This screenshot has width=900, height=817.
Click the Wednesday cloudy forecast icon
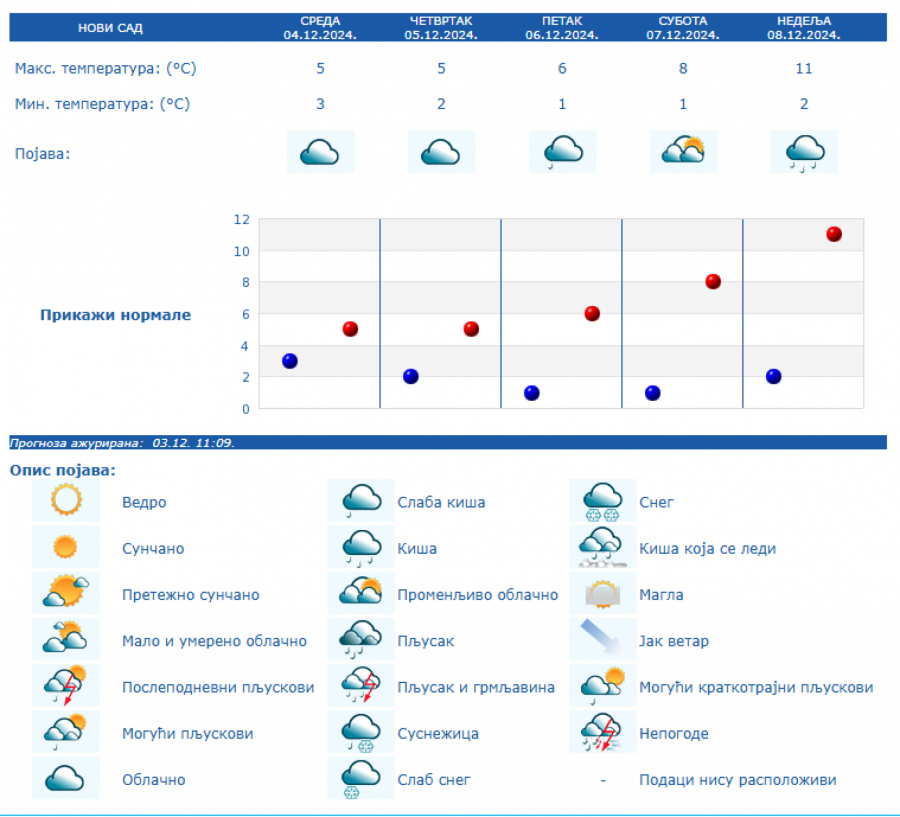tap(320, 152)
